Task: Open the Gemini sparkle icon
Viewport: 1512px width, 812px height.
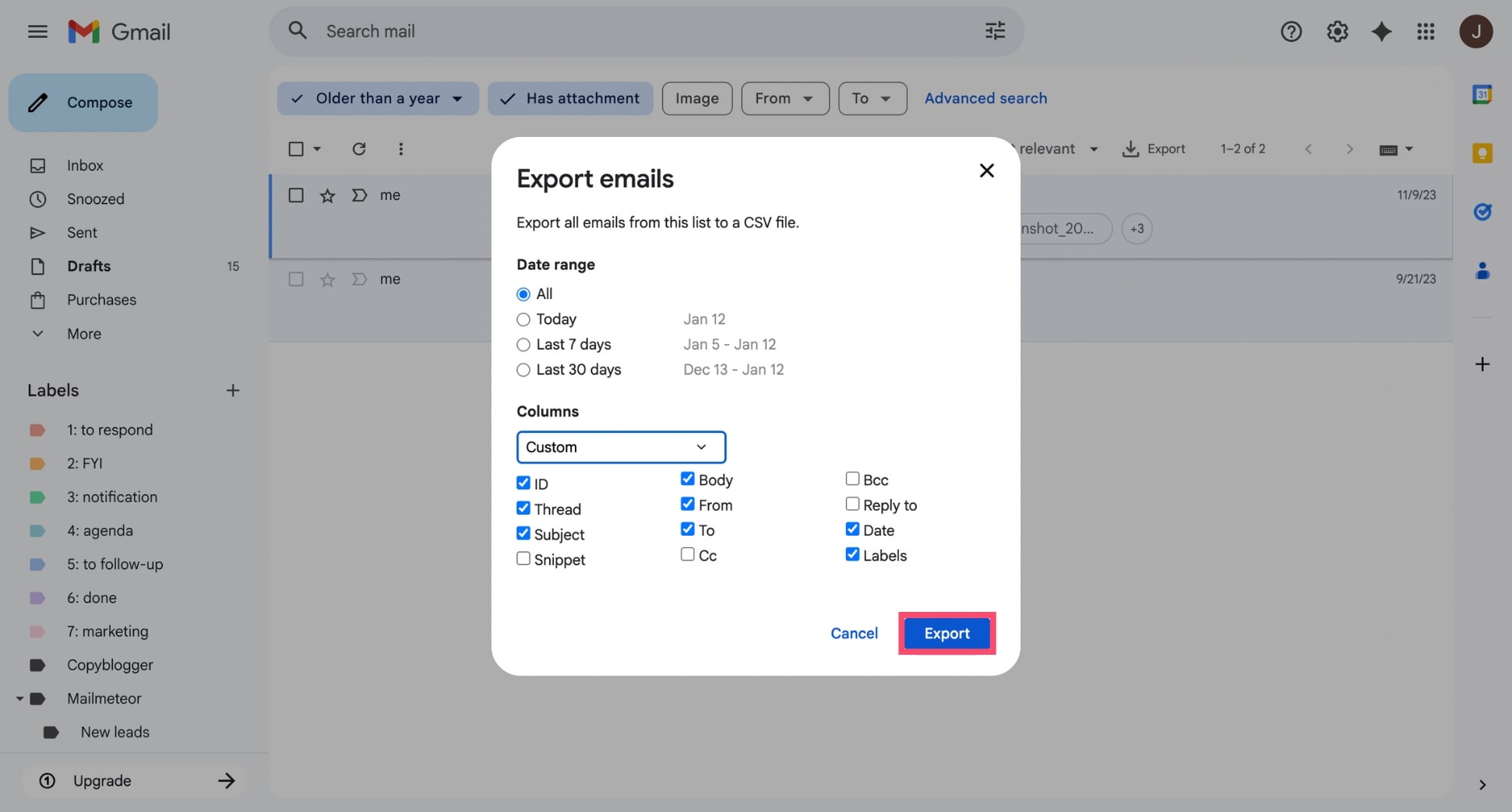Action: pos(1381,31)
